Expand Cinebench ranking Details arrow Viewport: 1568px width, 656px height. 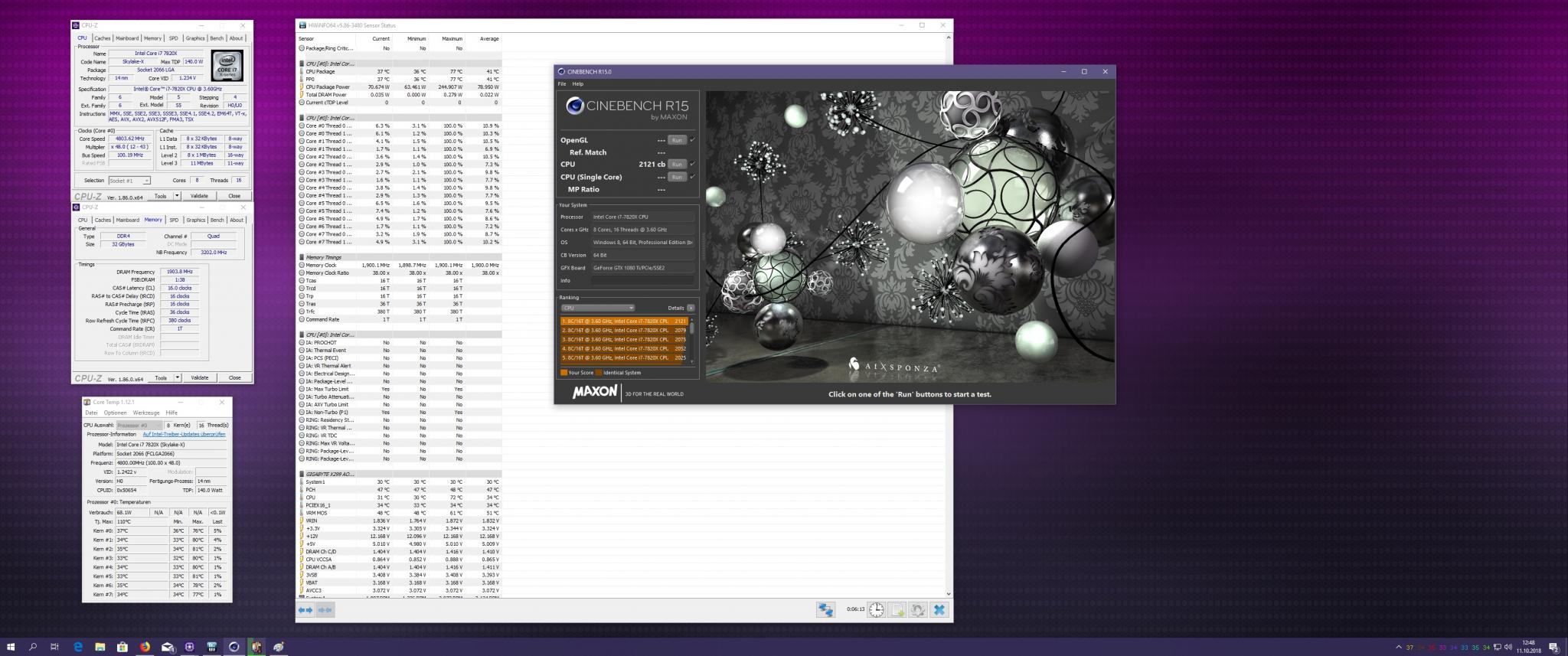click(691, 308)
